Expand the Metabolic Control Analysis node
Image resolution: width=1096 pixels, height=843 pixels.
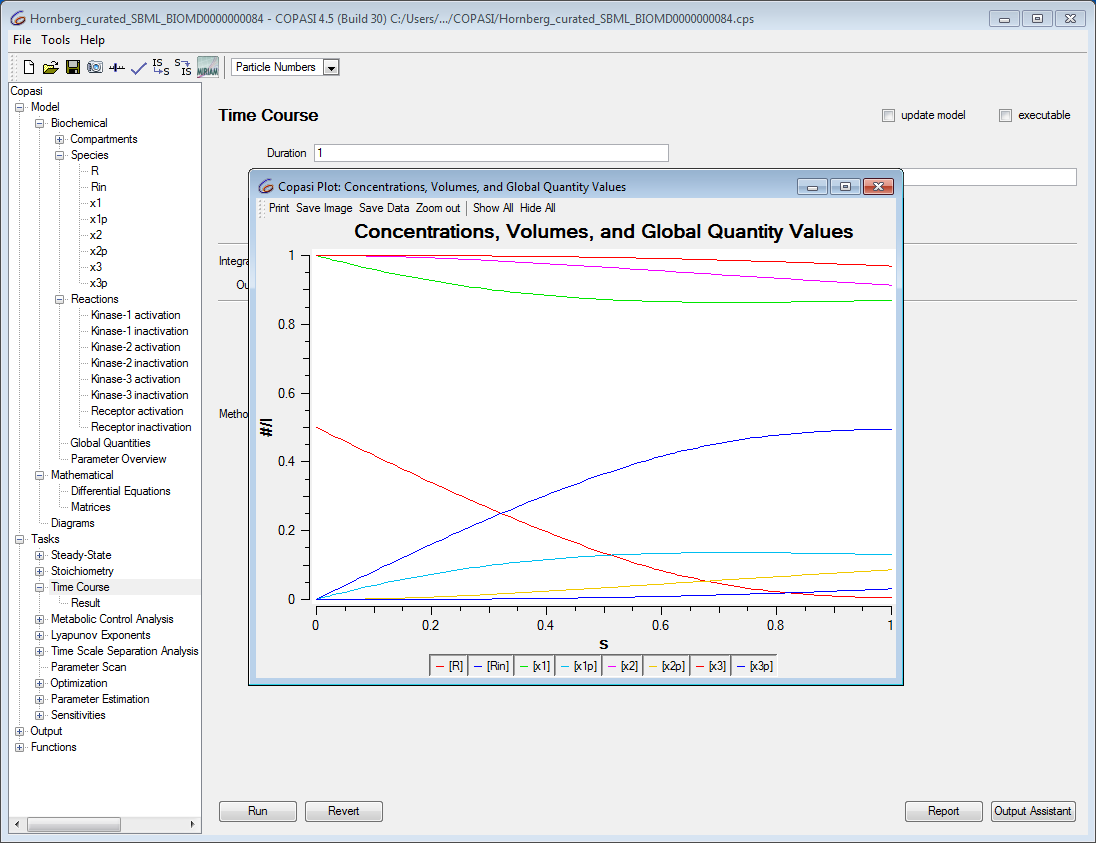coord(40,619)
